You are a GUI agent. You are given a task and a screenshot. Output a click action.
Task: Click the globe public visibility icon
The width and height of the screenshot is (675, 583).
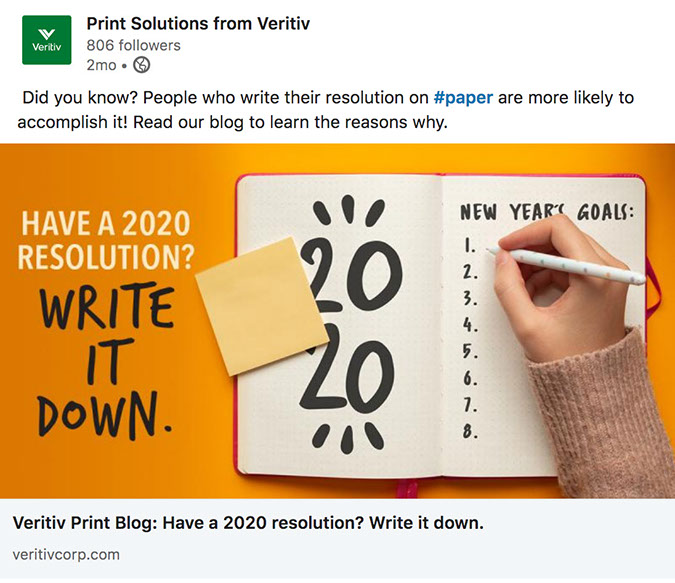(x=142, y=65)
